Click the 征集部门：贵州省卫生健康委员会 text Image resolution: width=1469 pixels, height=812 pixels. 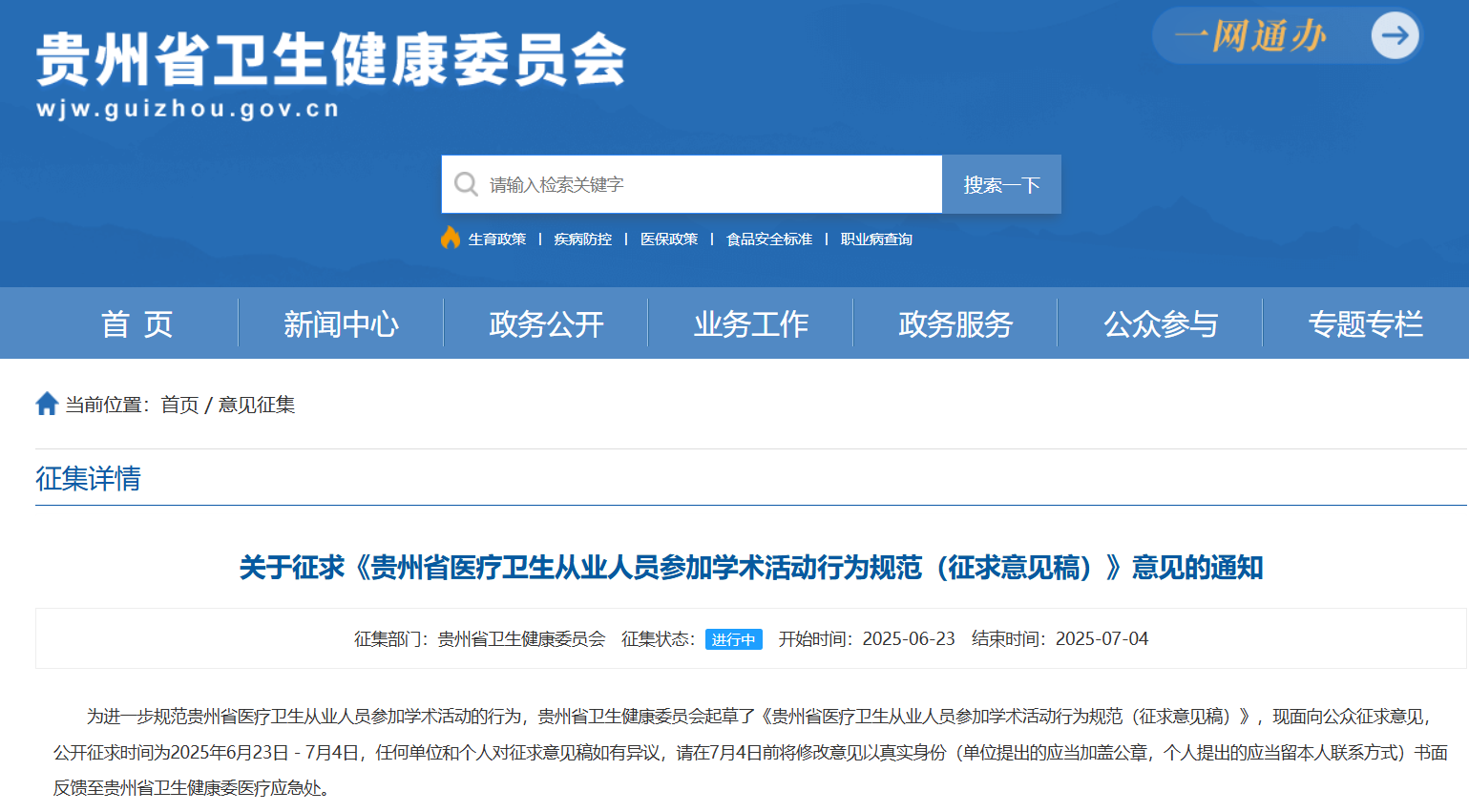click(480, 639)
